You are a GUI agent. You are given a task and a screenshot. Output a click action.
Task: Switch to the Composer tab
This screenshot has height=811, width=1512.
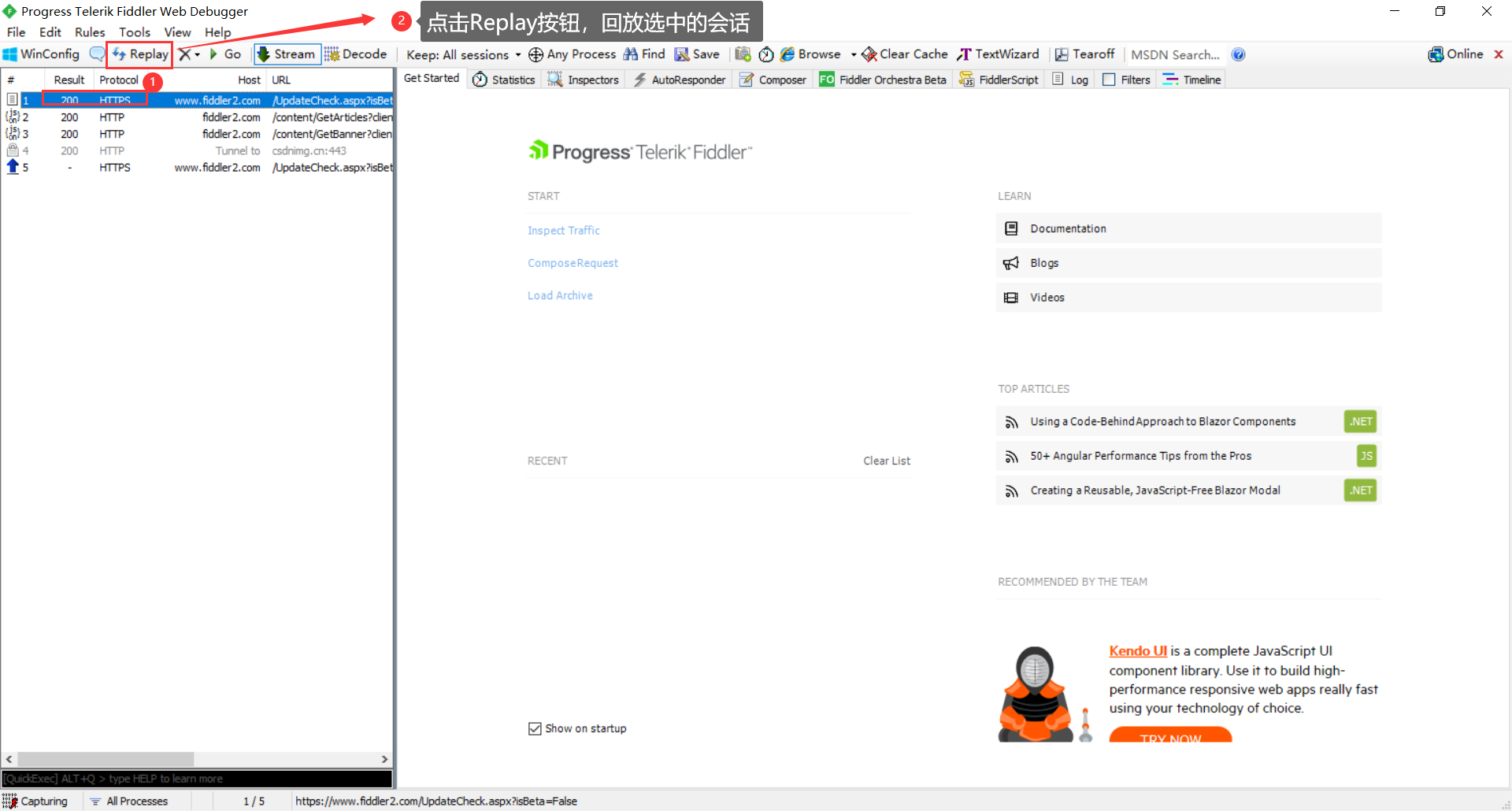tap(773, 80)
